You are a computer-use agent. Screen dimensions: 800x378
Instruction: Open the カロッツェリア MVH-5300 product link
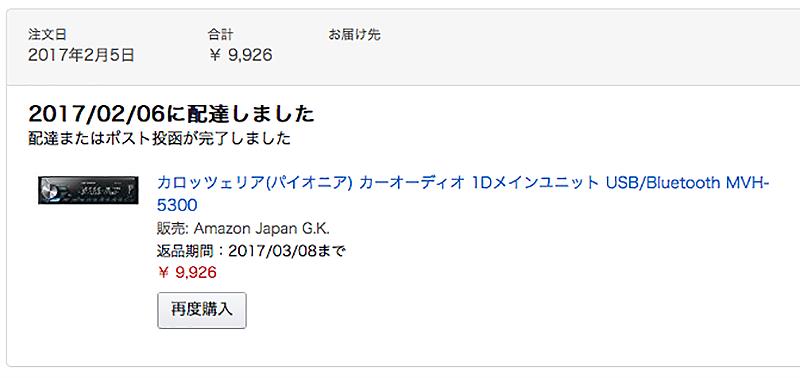click(x=463, y=194)
